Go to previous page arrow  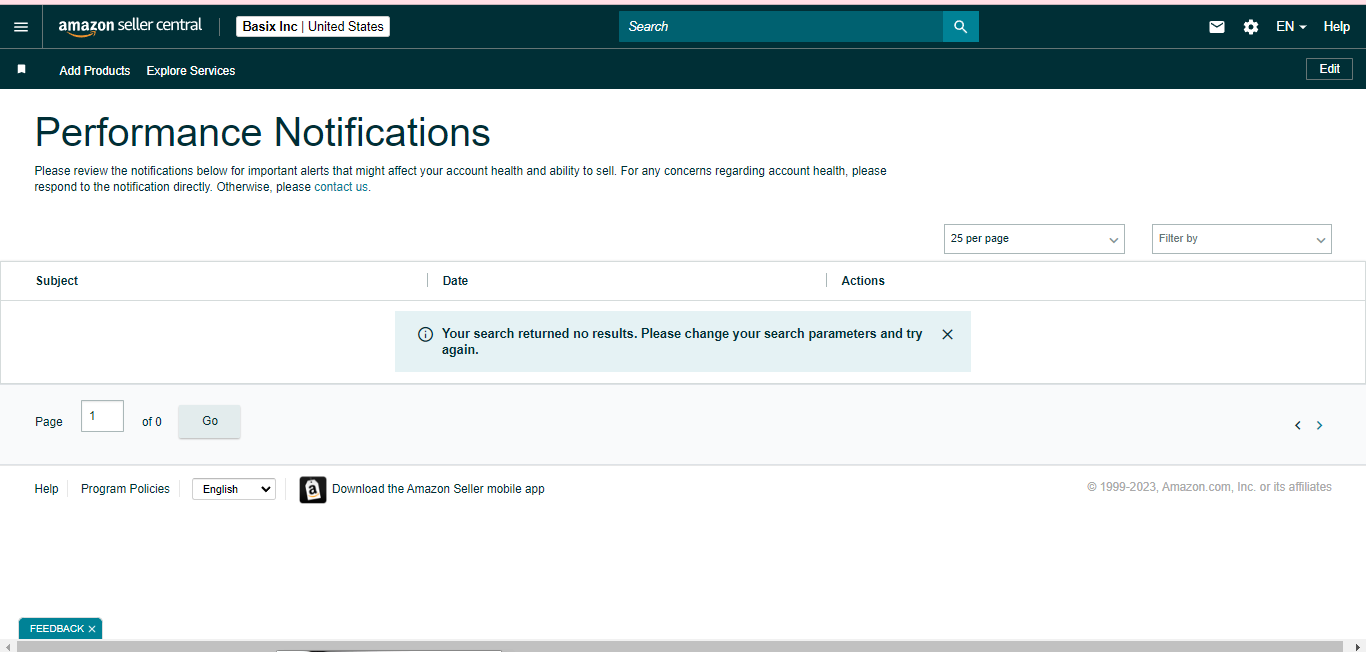click(1298, 425)
